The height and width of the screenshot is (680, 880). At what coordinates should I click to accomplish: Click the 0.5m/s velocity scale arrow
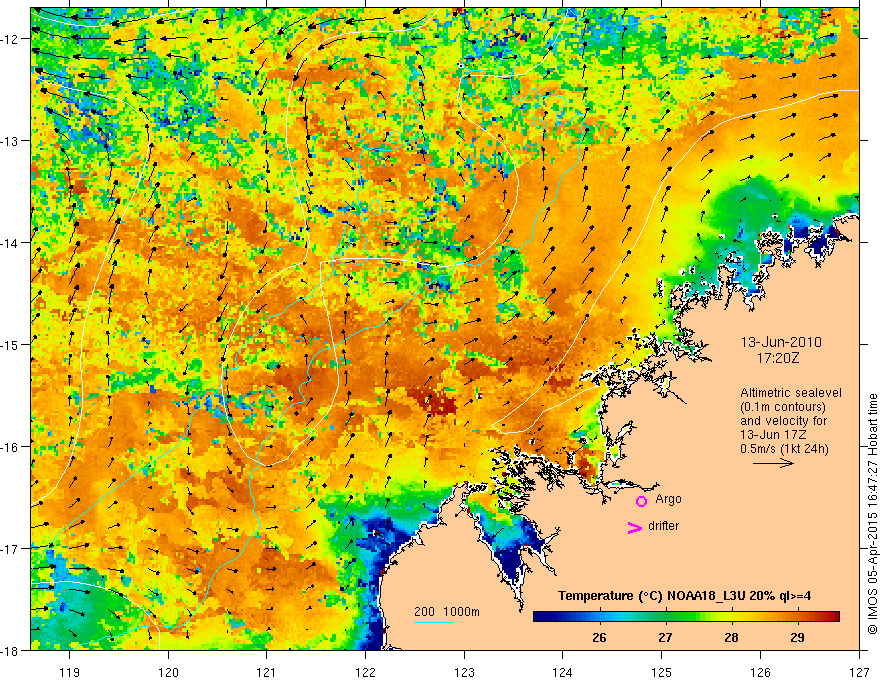coord(773,463)
